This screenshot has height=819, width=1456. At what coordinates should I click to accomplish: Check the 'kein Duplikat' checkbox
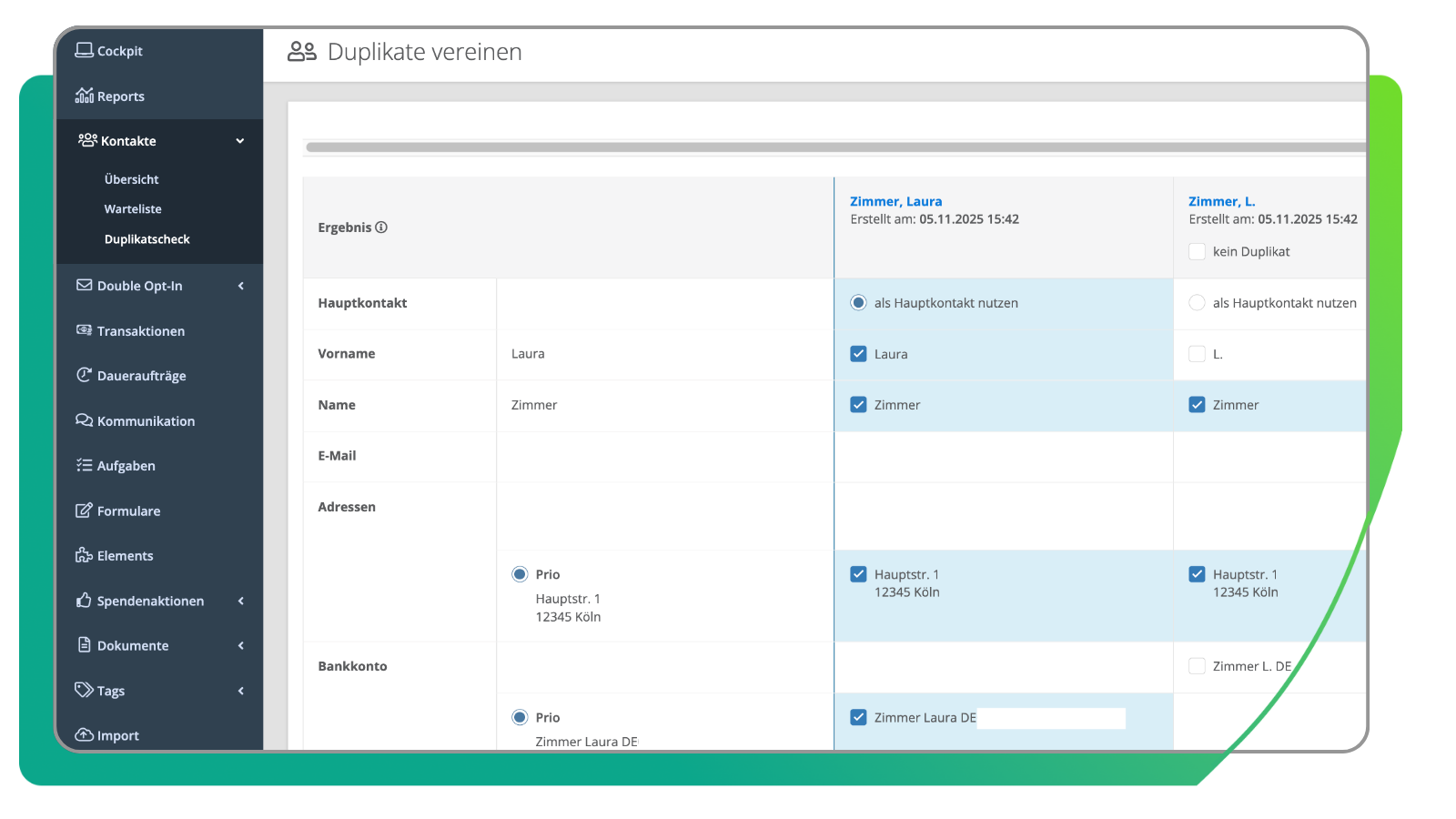1197,251
